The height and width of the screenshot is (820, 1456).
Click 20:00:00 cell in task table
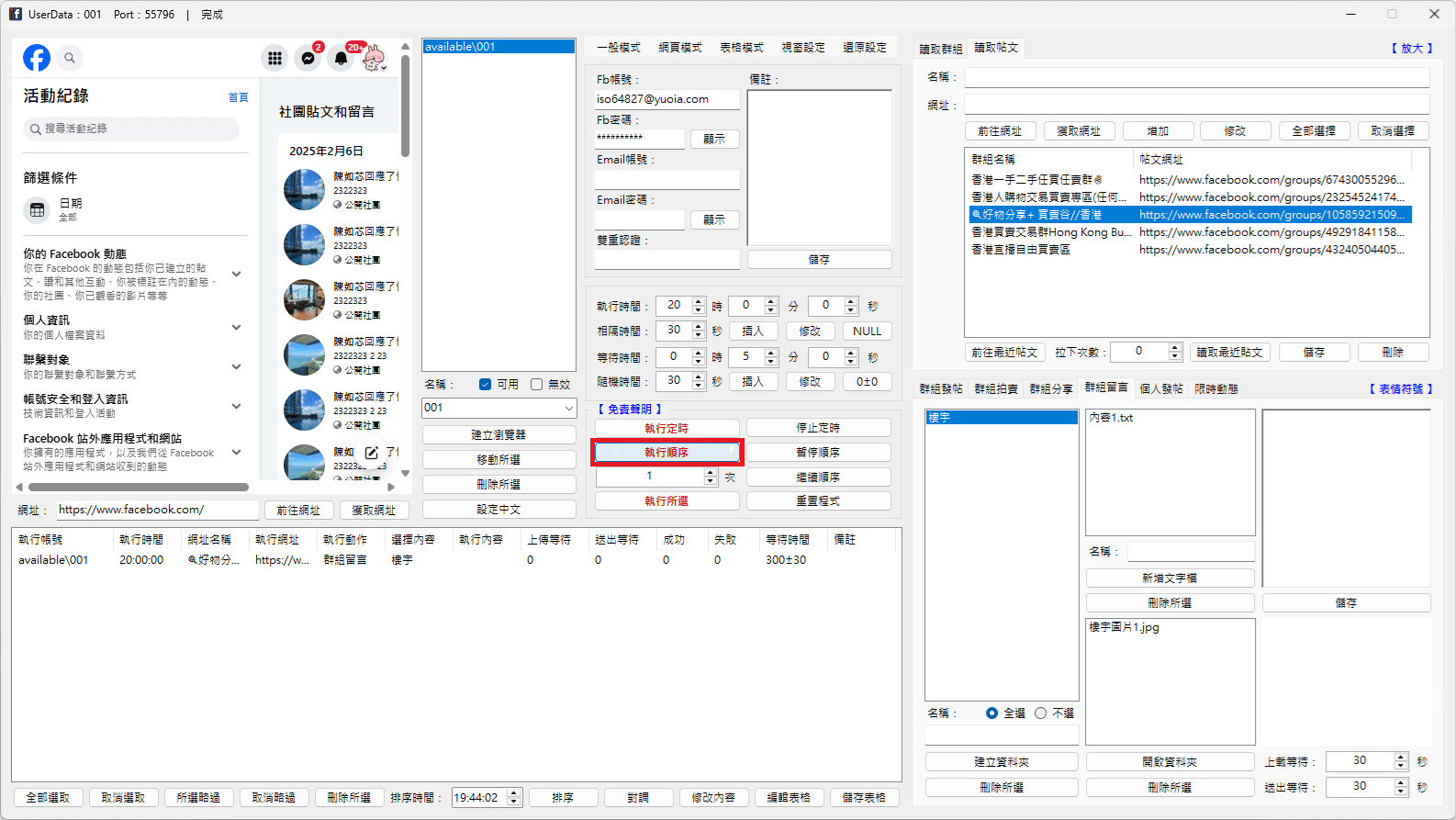[141, 560]
